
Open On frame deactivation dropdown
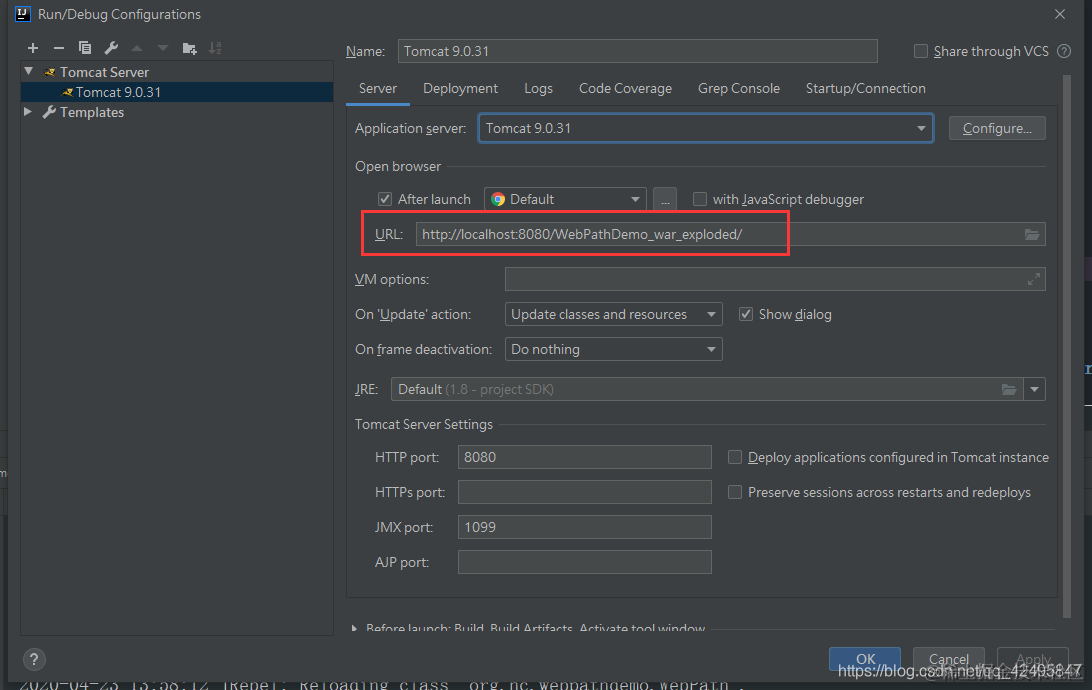click(x=613, y=349)
